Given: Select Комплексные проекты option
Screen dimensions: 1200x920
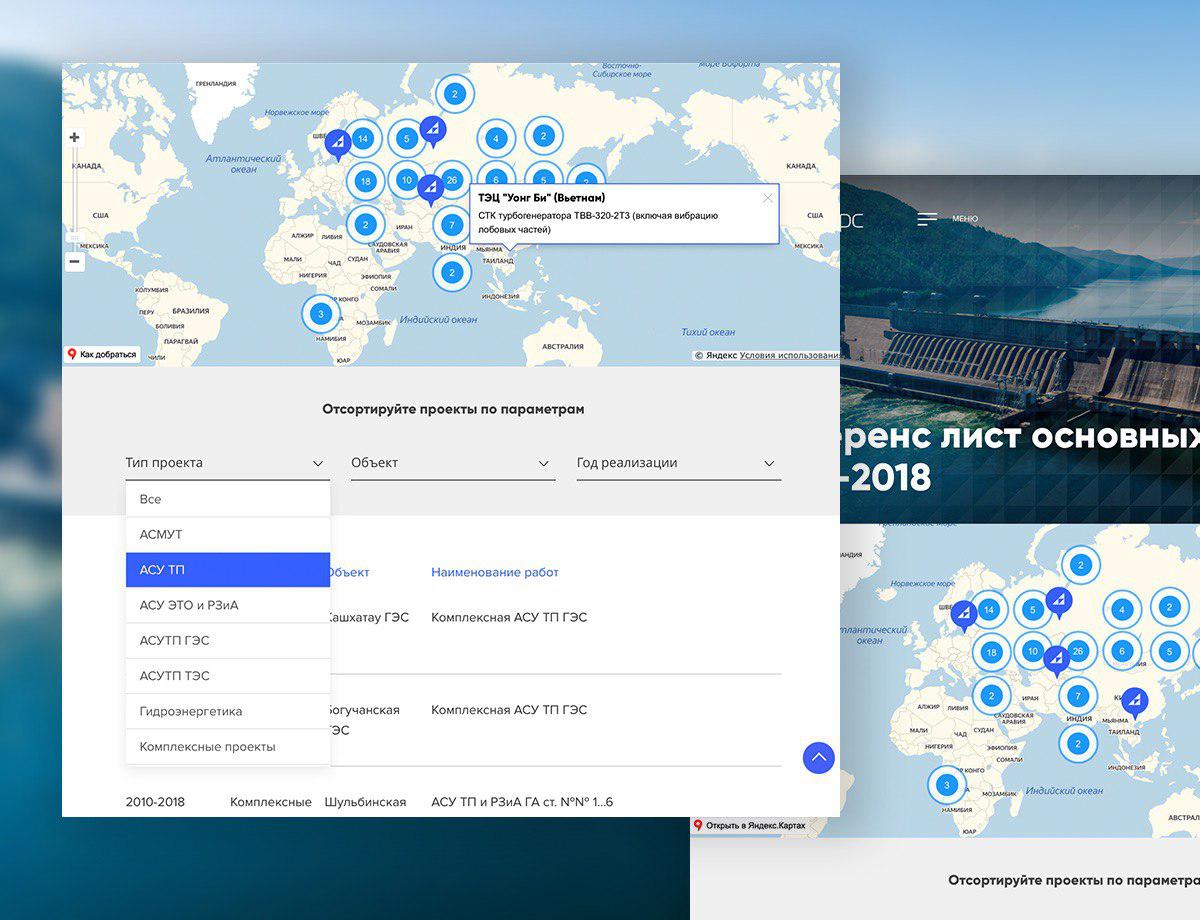Looking at the screenshot, I should [228, 747].
